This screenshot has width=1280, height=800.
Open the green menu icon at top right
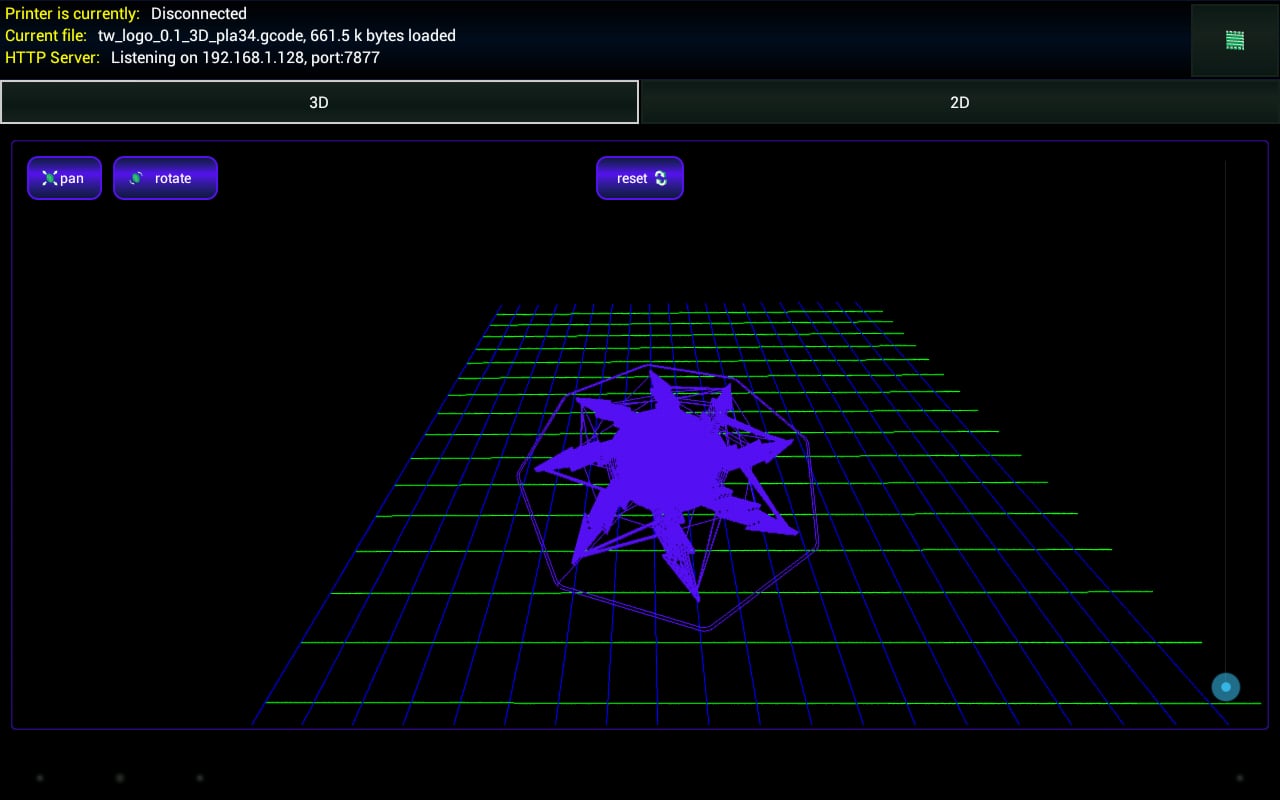(1235, 40)
